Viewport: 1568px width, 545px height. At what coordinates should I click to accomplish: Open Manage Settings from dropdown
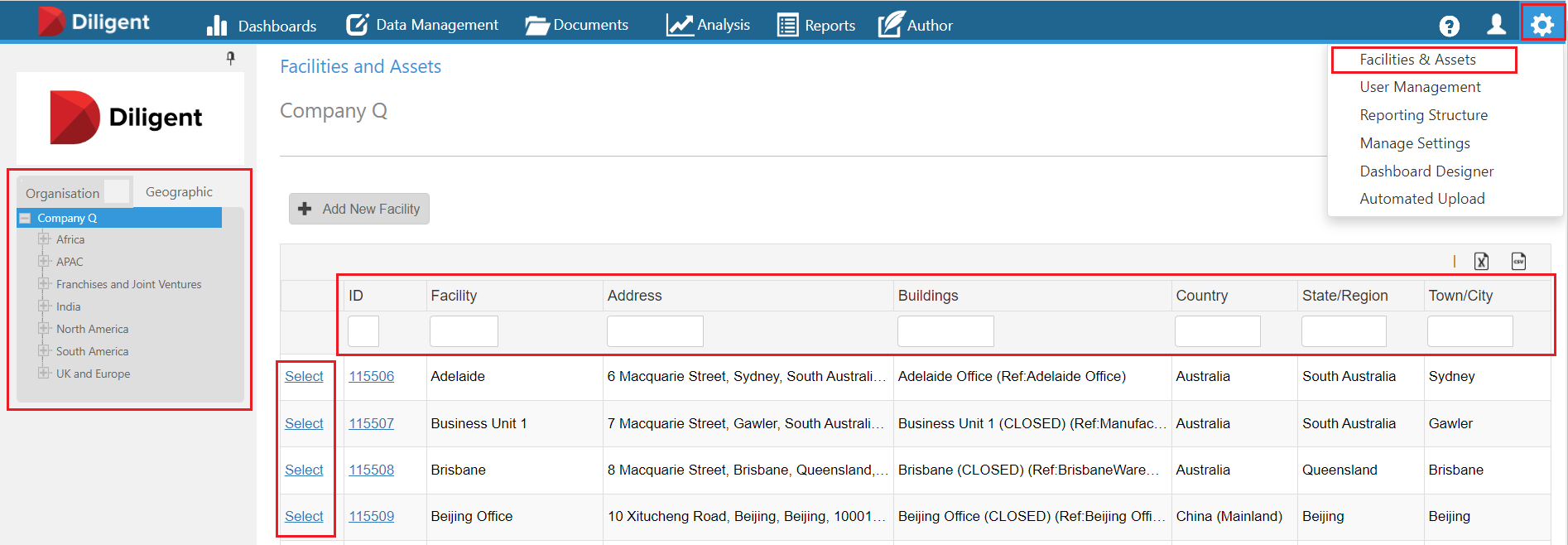pyautogui.click(x=1415, y=143)
